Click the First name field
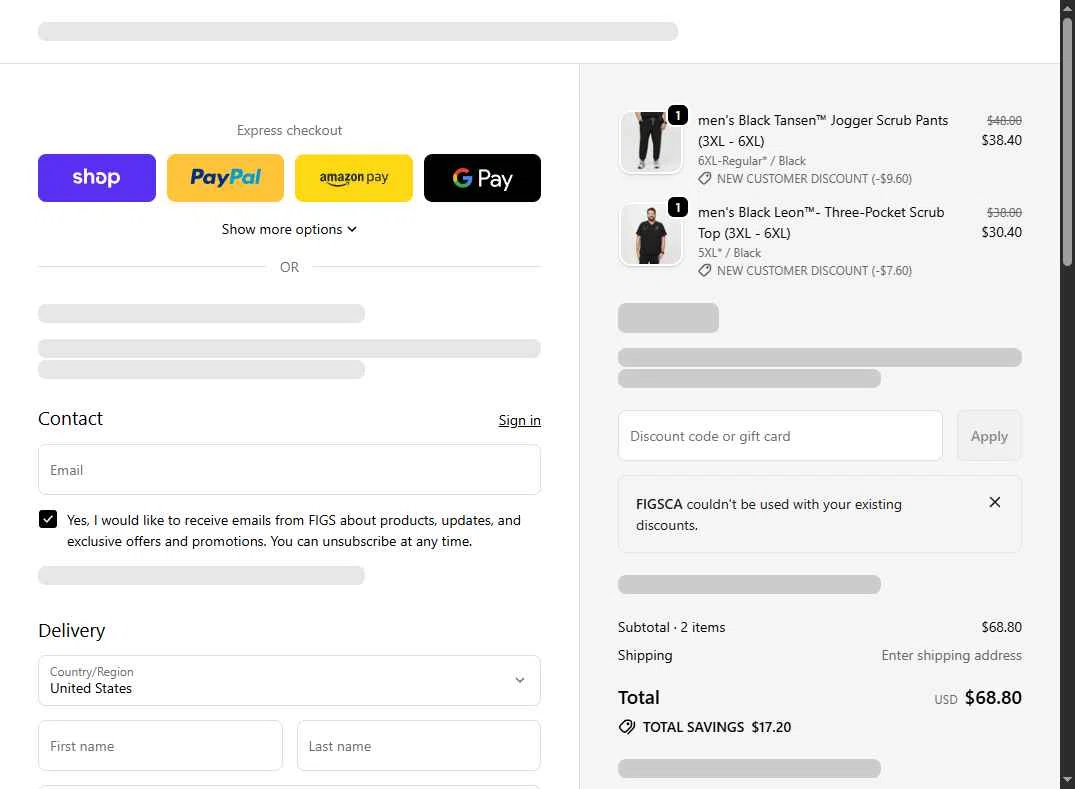1075x789 pixels. (160, 746)
